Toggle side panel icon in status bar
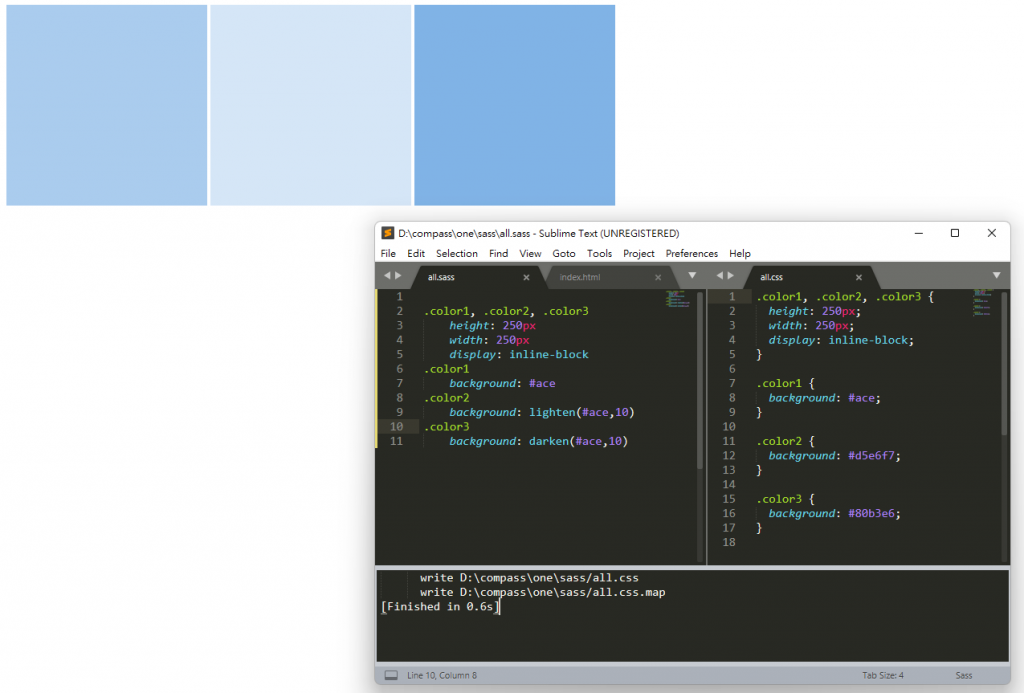Viewport: 1024px width, 693px height. pyautogui.click(x=391, y=675)
